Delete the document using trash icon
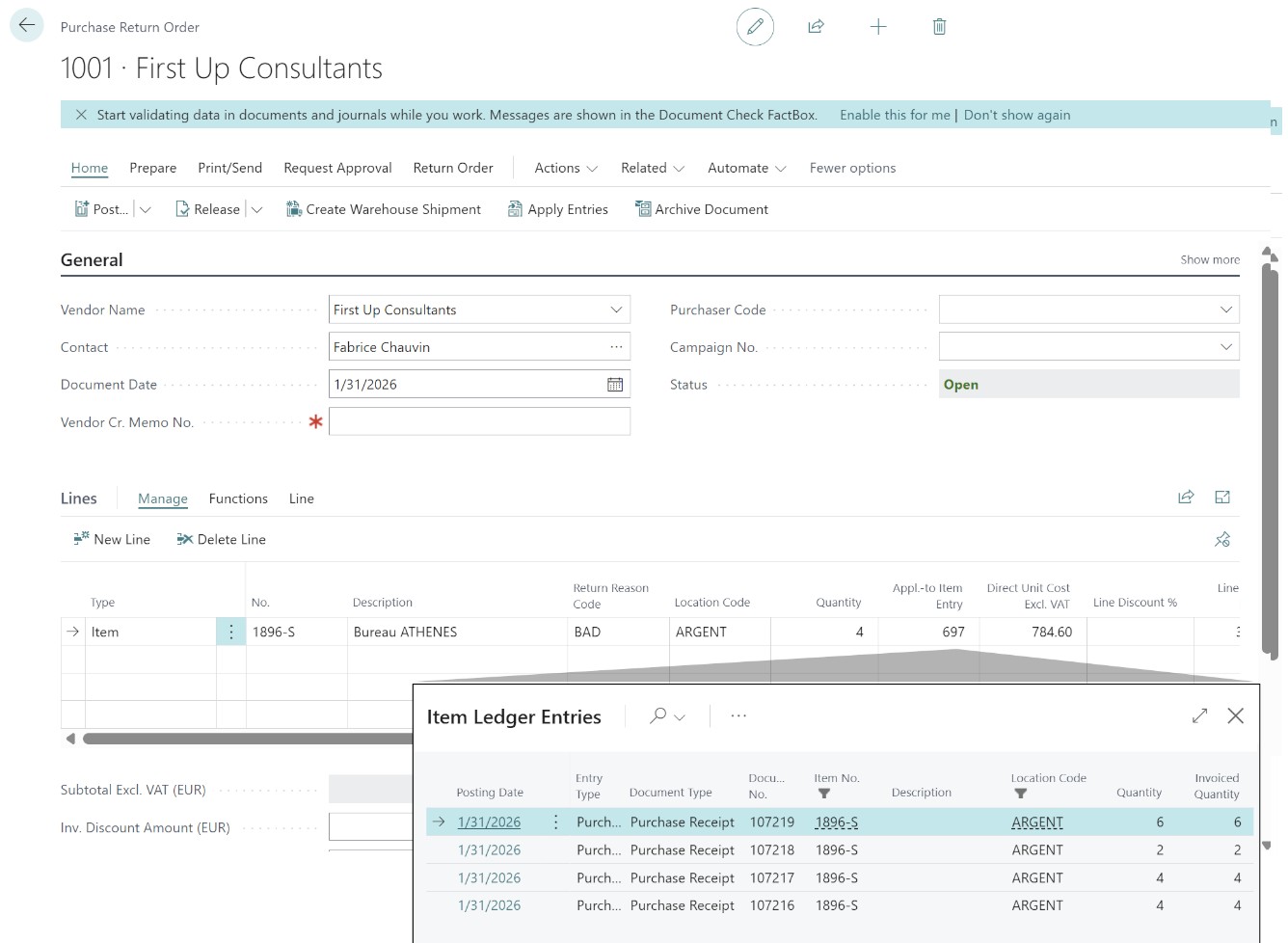 click(x=939, y=27)
